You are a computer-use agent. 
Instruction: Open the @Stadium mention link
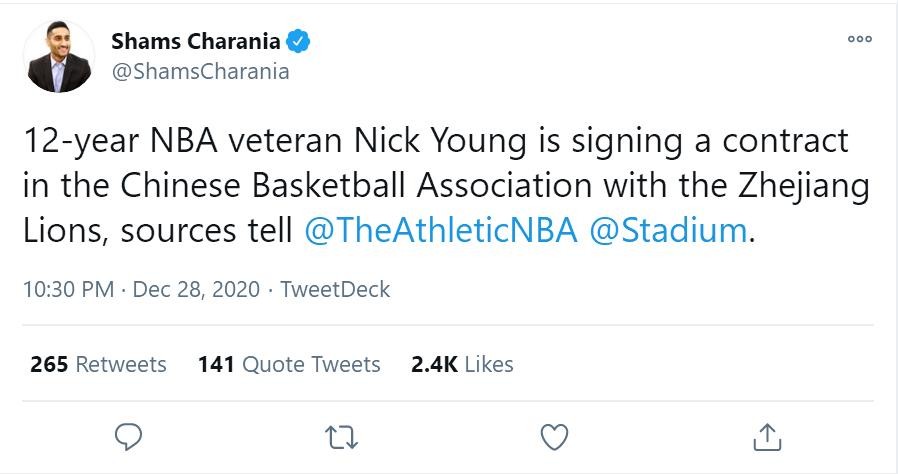tap(669, 230)
